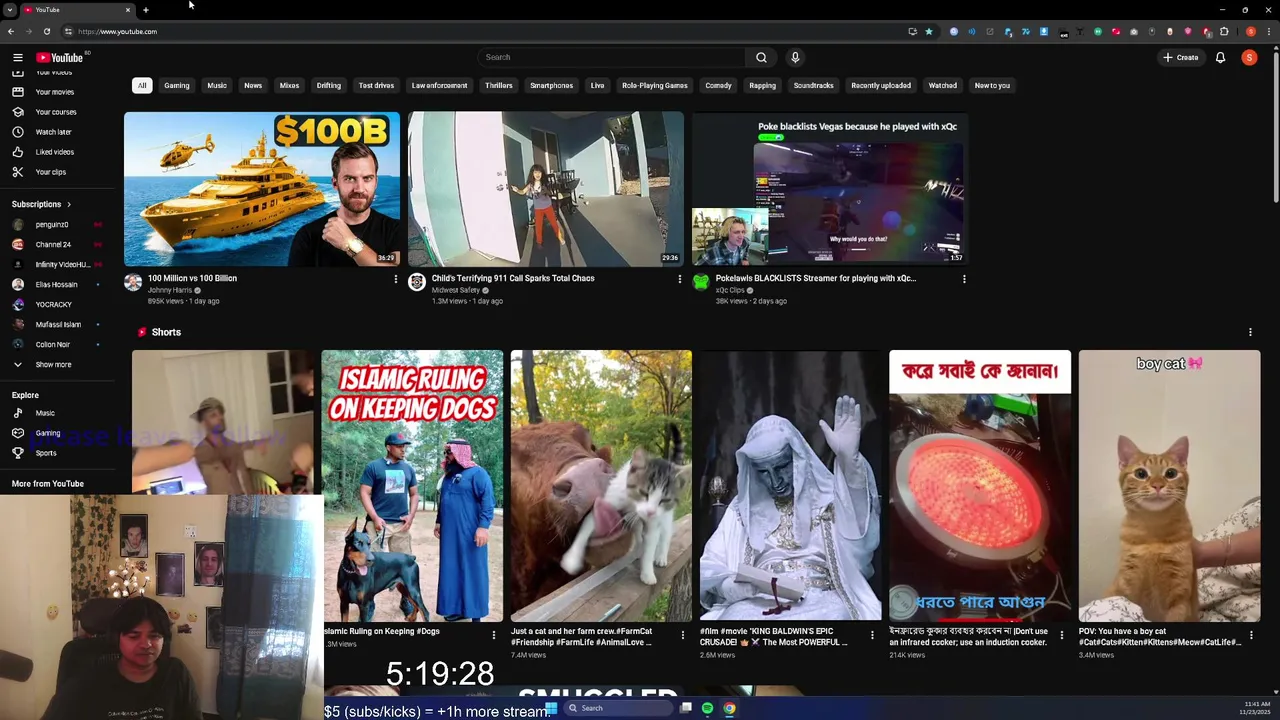
Task: Open Pokelawls BLACKLISTS Streamer video thumbnail
Action: click(x=830, y=189)
